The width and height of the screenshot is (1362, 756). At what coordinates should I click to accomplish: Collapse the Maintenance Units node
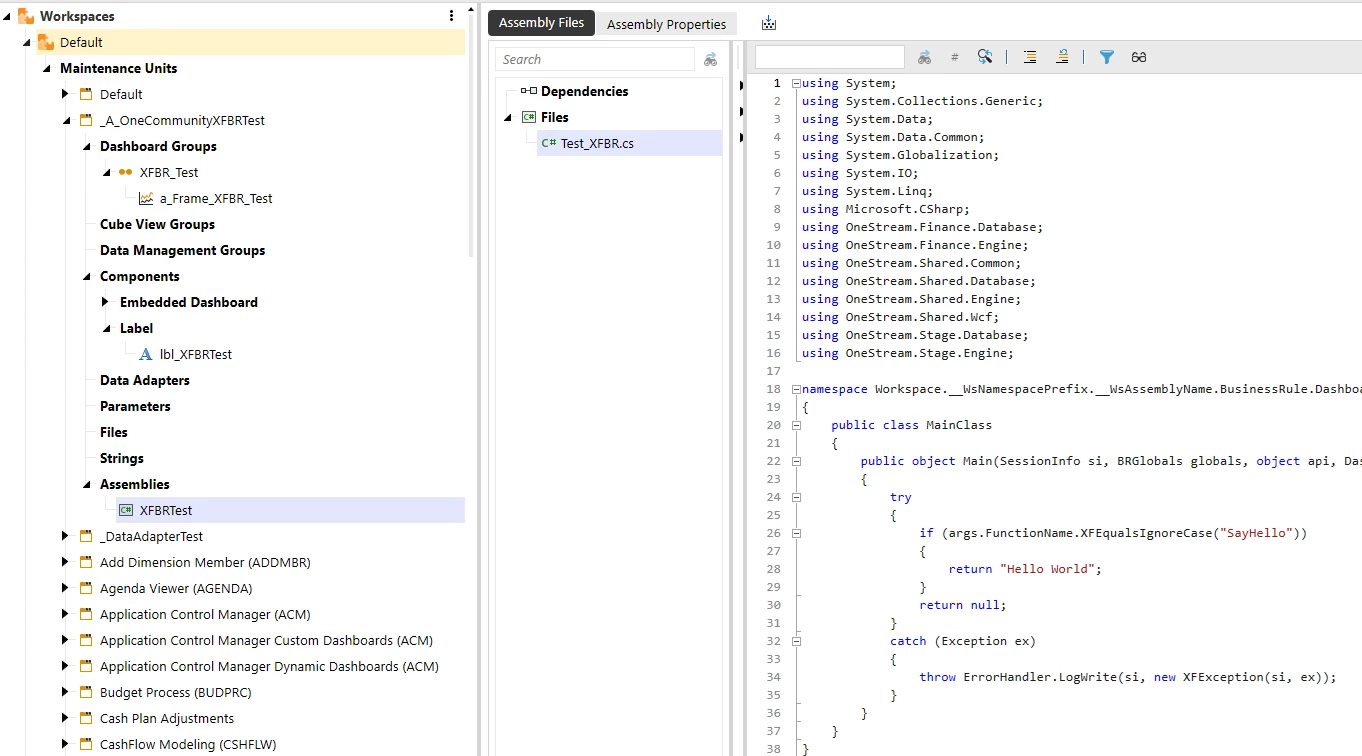(47, 69)
